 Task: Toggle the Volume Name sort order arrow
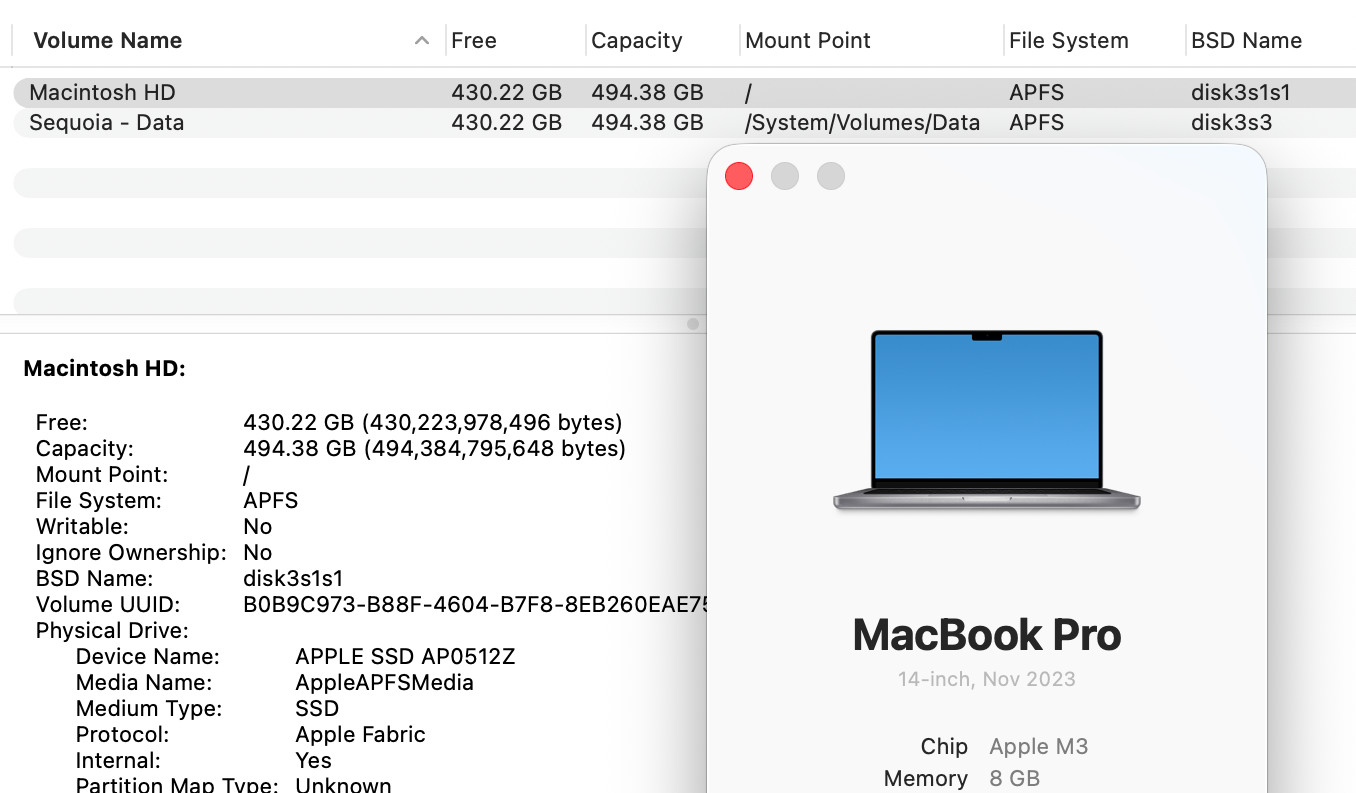[422, 41]
